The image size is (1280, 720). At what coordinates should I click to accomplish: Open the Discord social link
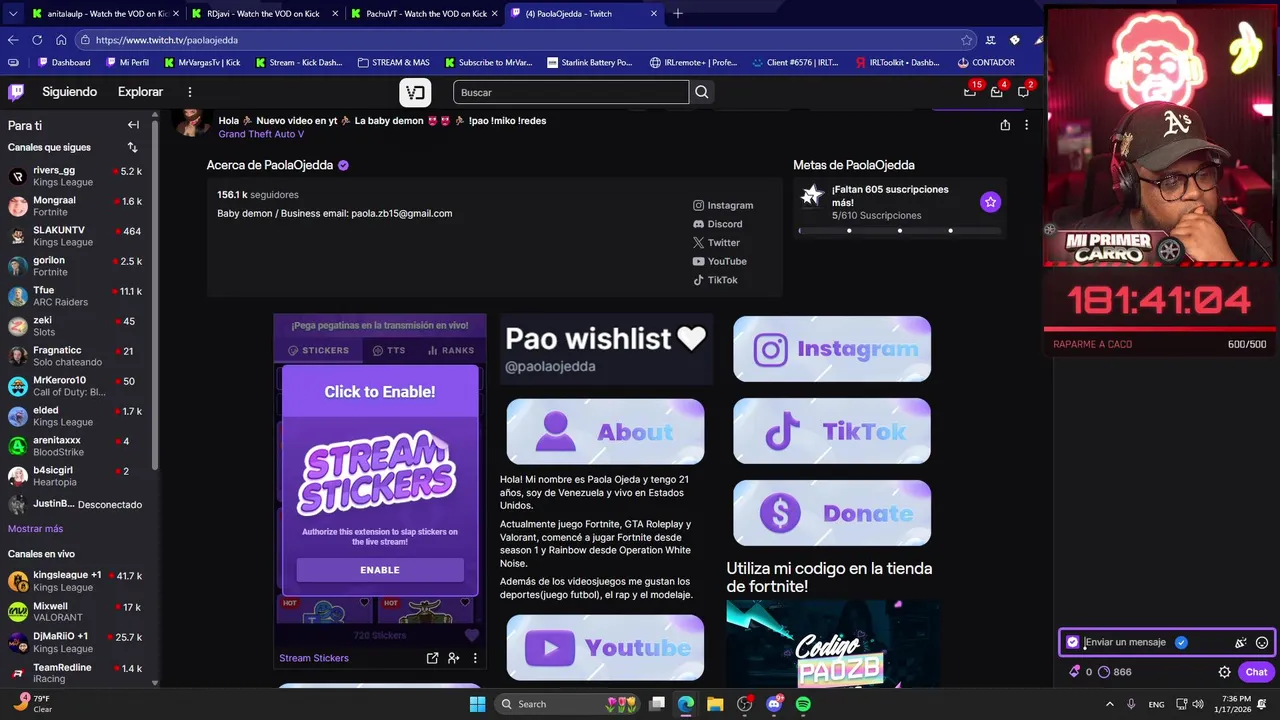coord(717,224)
